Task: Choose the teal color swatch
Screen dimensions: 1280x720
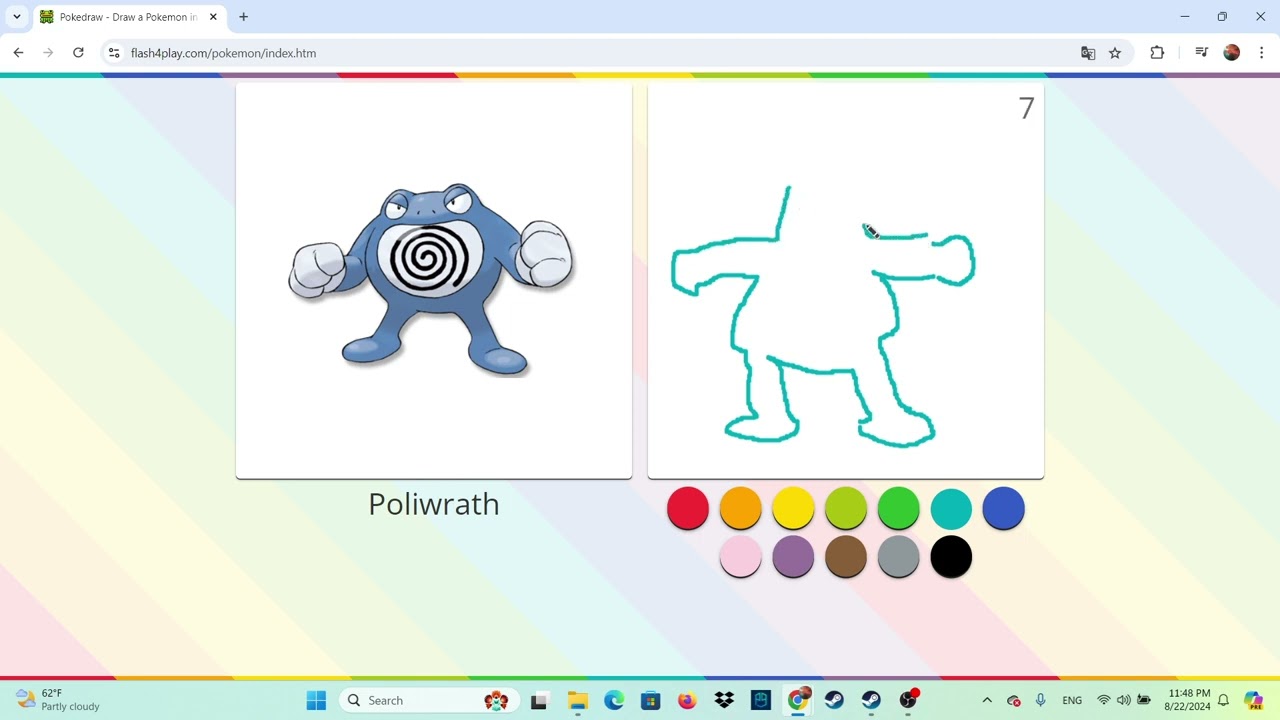Action: (951, 508)
